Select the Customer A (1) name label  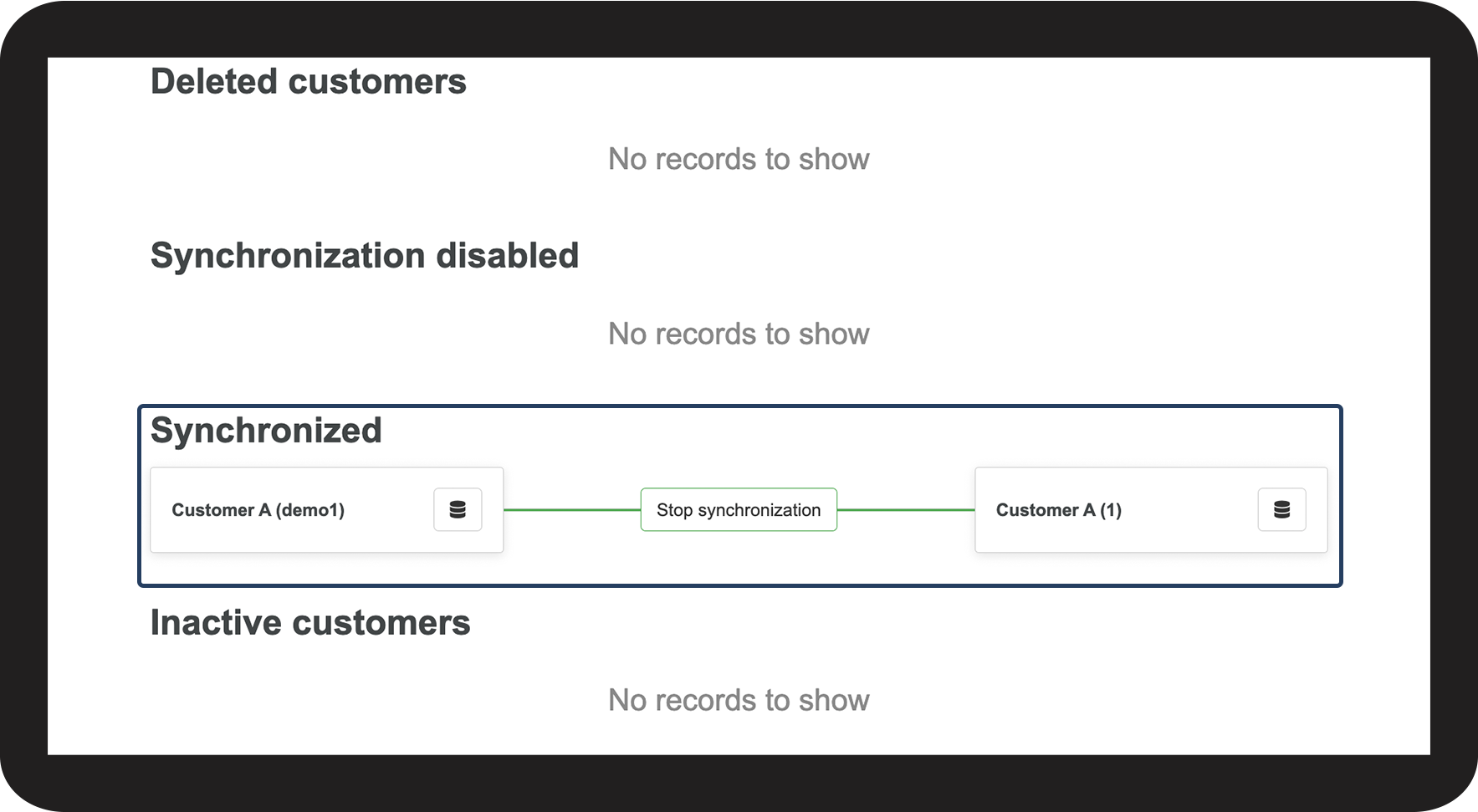point(1058,510)
